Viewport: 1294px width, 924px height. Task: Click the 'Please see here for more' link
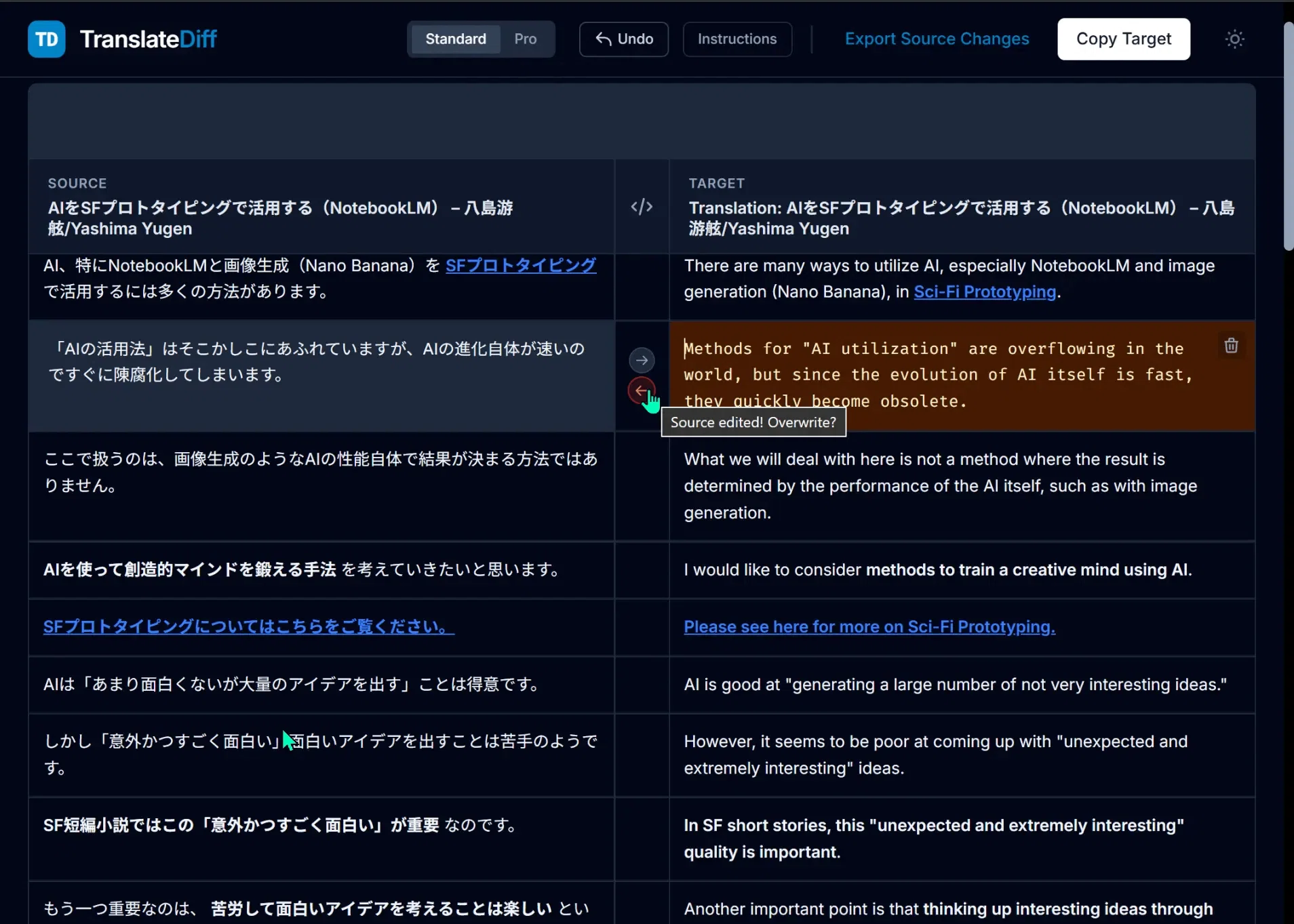869,626
